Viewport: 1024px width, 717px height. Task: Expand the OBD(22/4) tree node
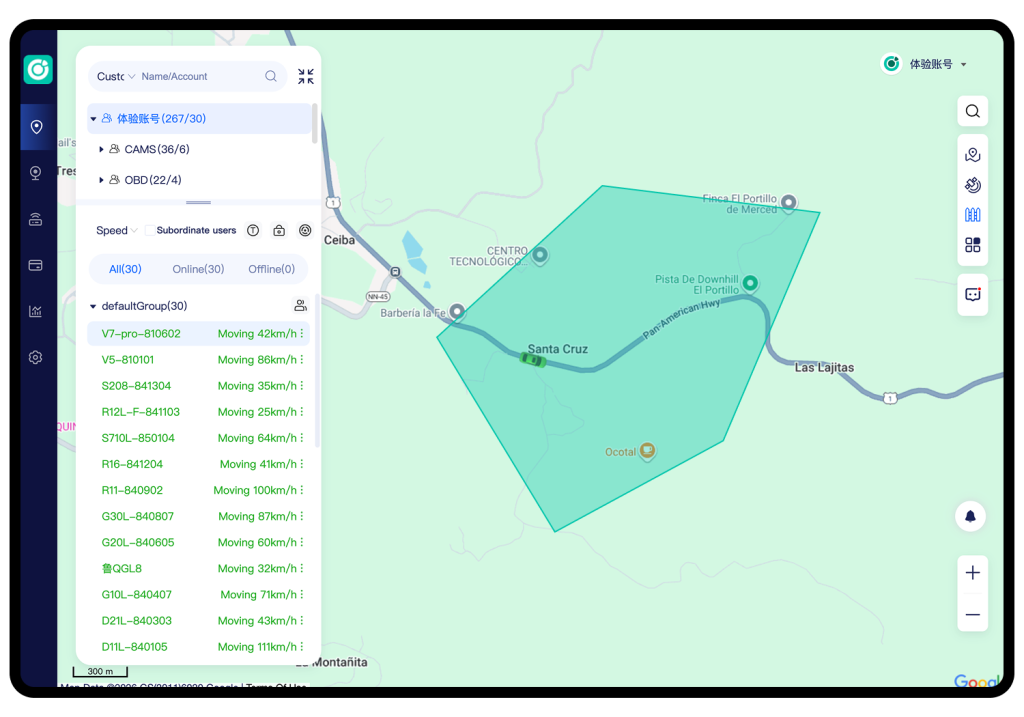102,181
